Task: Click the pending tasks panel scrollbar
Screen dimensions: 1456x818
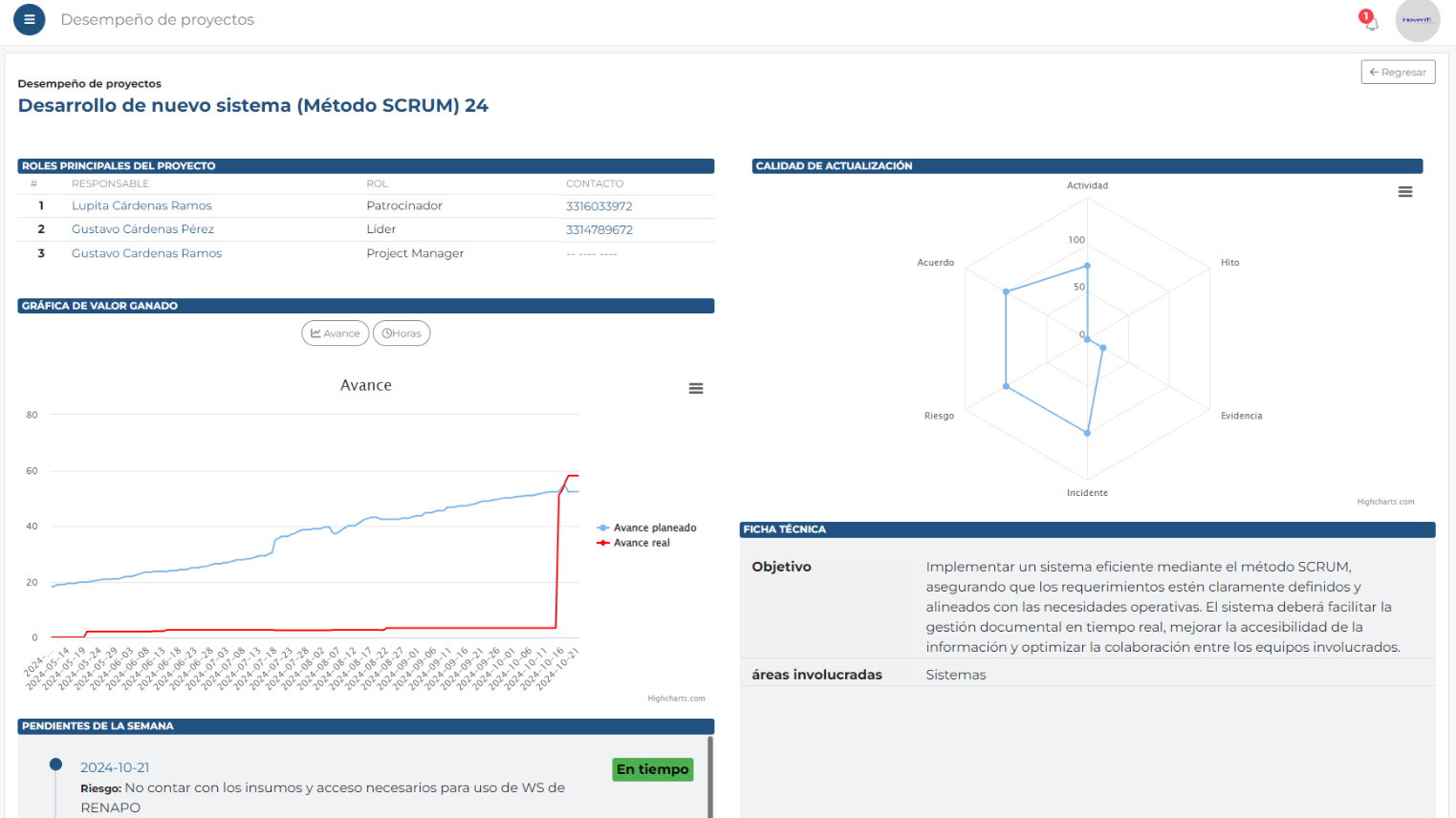Action: [710, 776]
